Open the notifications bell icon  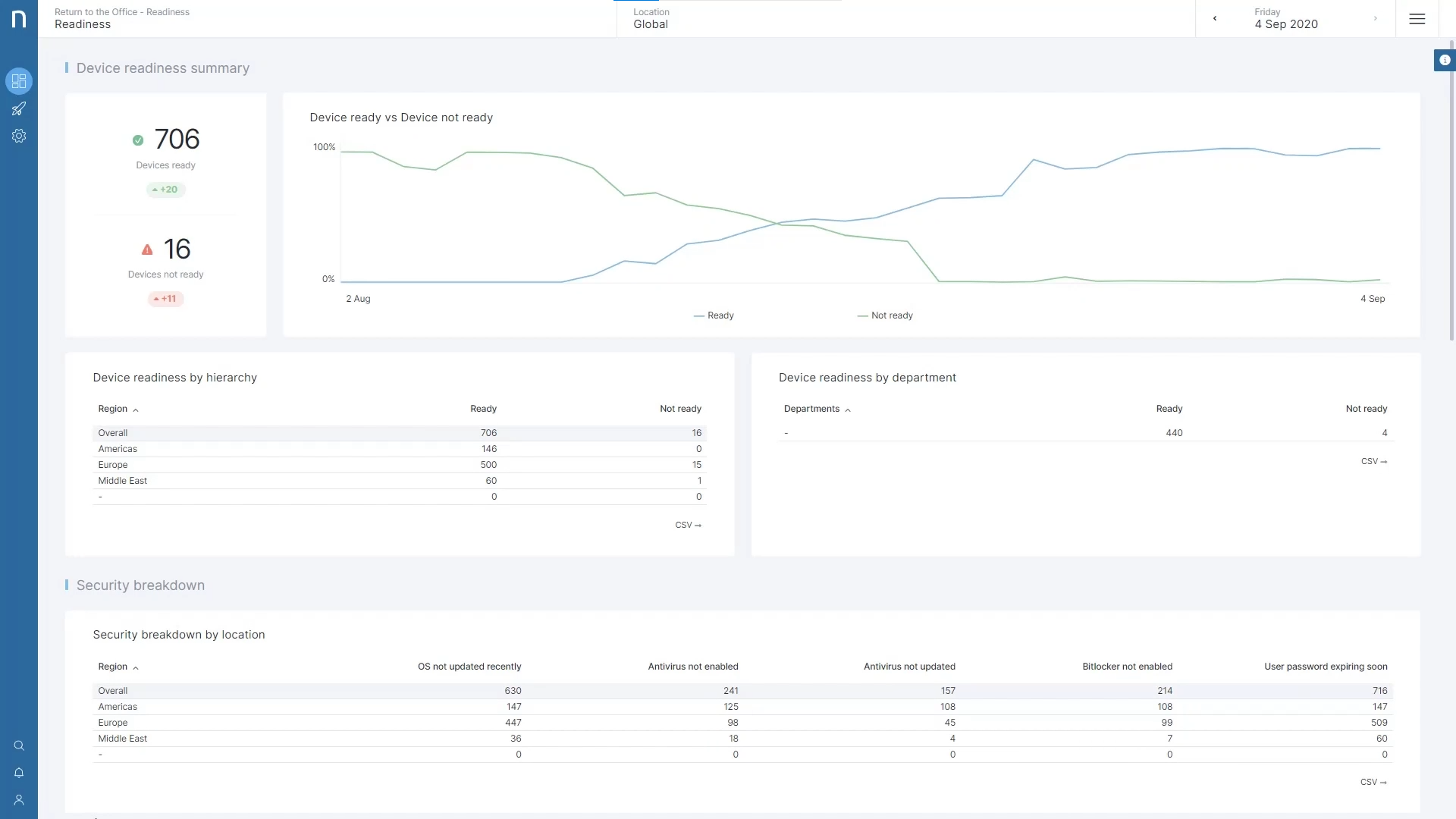[x=19, y=773]
